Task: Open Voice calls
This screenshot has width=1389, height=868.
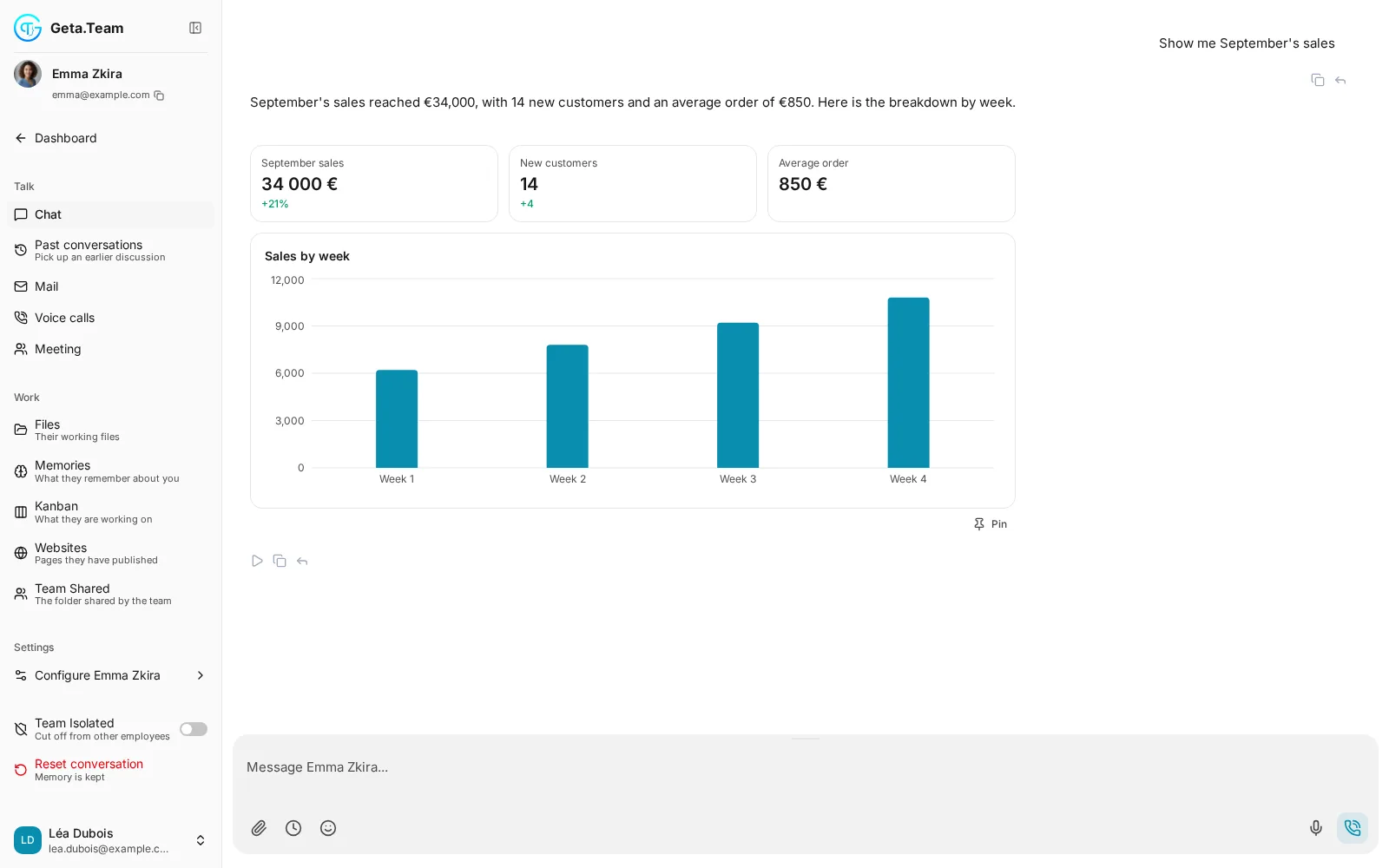Action: tap(111, 318)
